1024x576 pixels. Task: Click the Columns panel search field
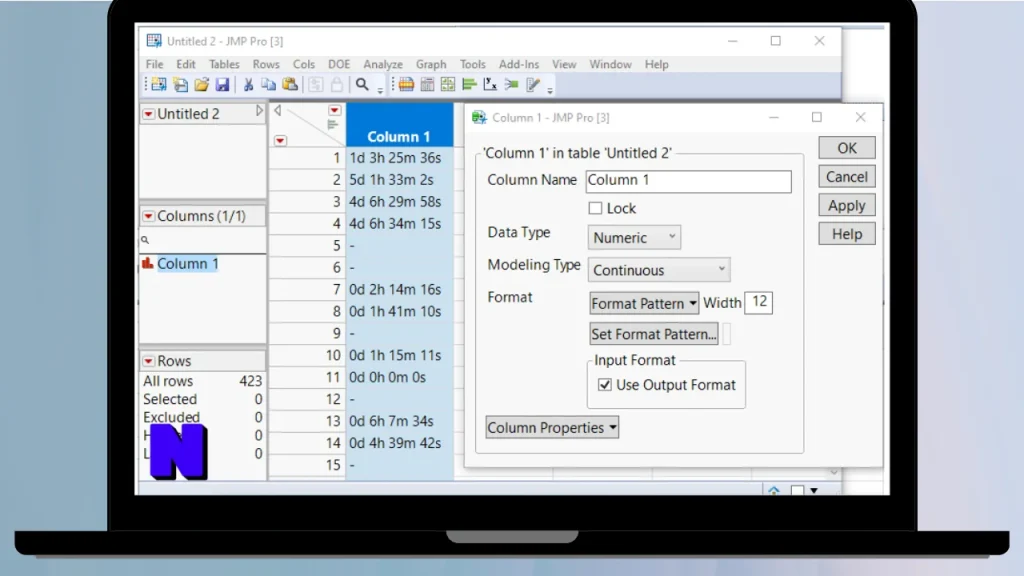(202, 240)
